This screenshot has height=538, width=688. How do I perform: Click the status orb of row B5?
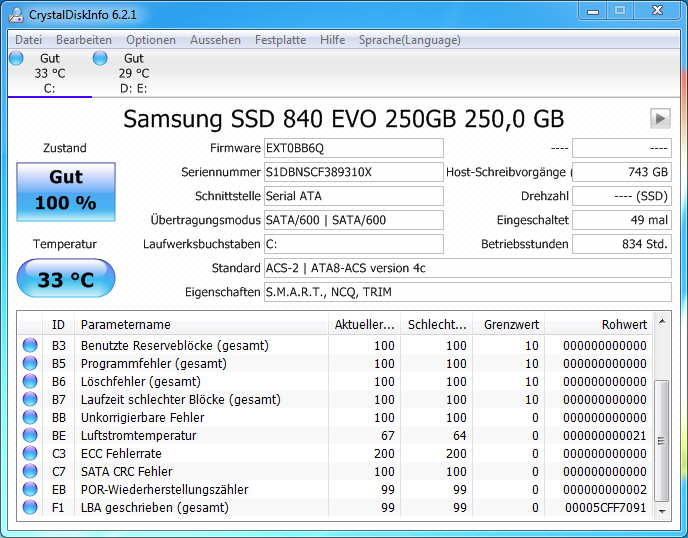pyautogui.click(x=30, y=363)
